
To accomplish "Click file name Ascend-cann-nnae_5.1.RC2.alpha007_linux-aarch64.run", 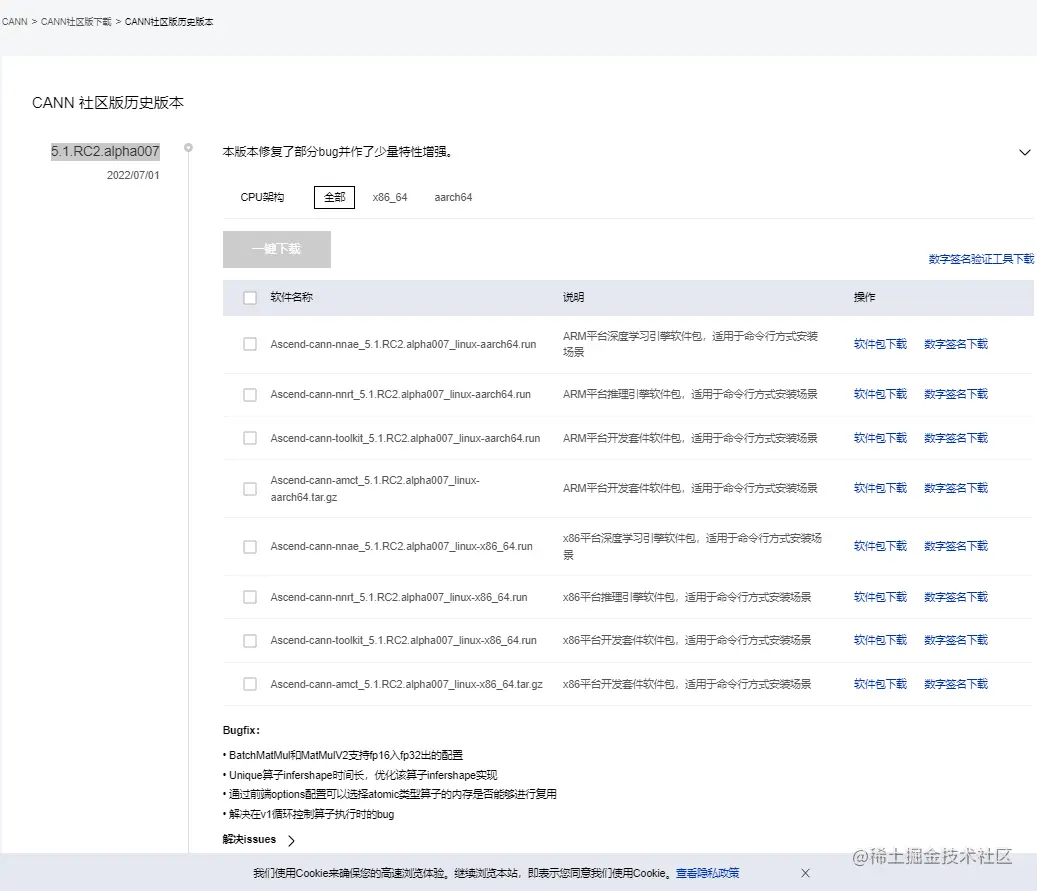I will coord(403,345).
